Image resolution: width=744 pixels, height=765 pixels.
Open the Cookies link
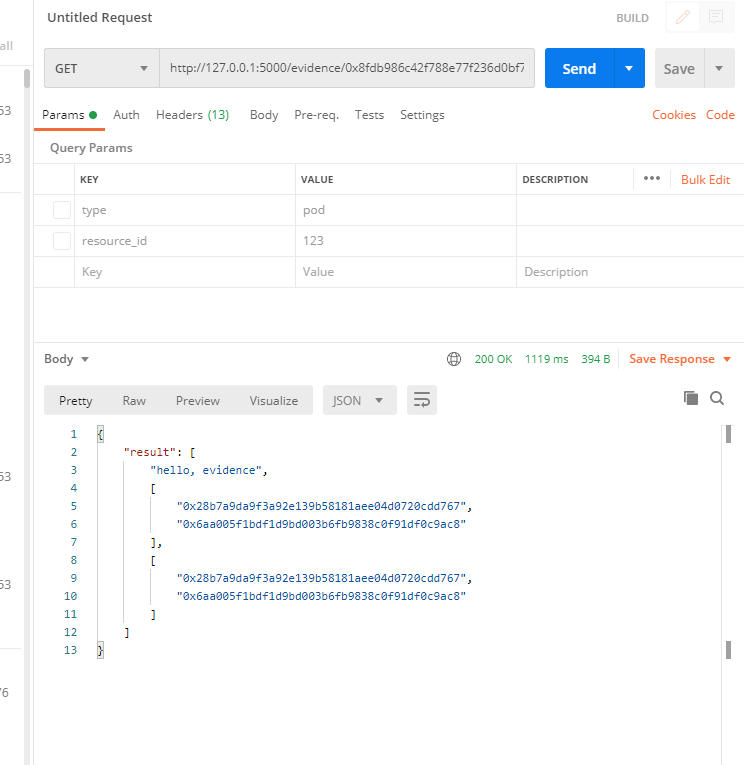tap(674, 115)
